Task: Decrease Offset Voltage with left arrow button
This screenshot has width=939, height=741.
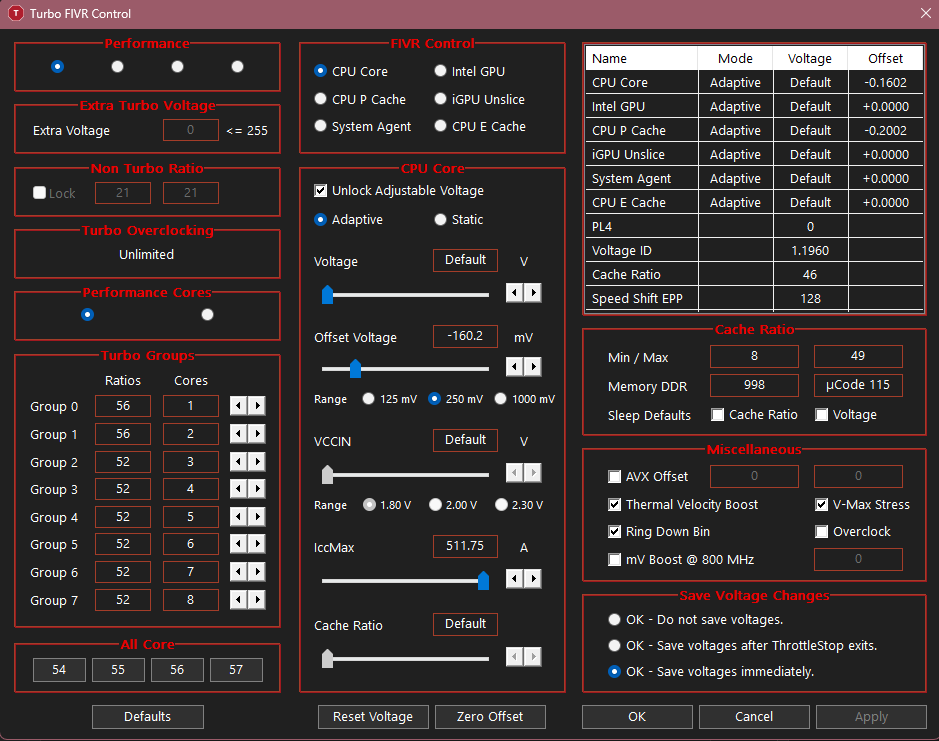Action: click(x=515, y=367)
